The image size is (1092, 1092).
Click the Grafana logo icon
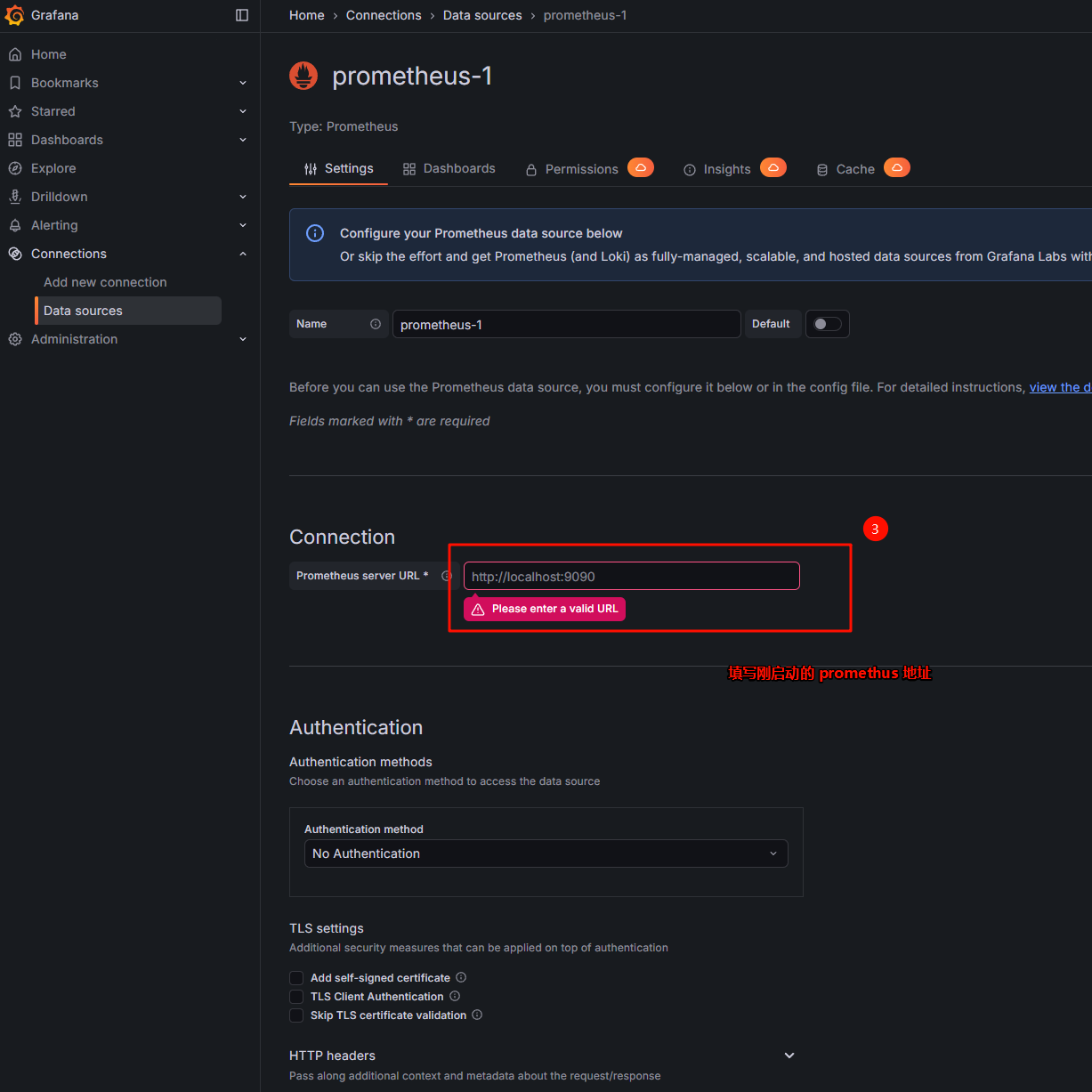[x=15, y=15]
